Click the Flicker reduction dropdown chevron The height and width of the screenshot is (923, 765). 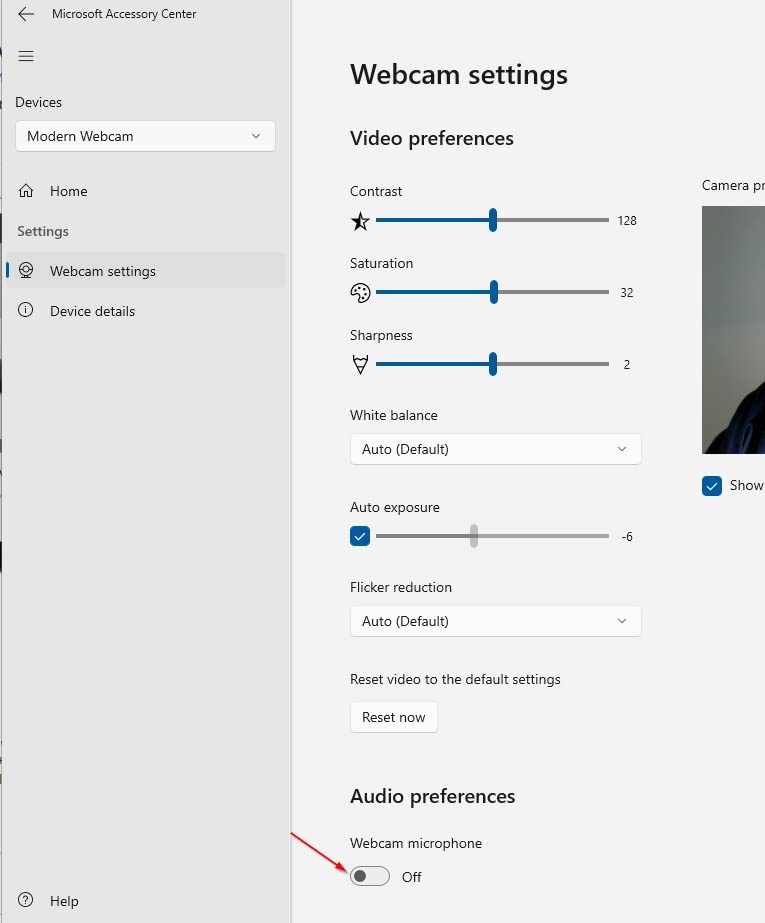coord(622,621)
